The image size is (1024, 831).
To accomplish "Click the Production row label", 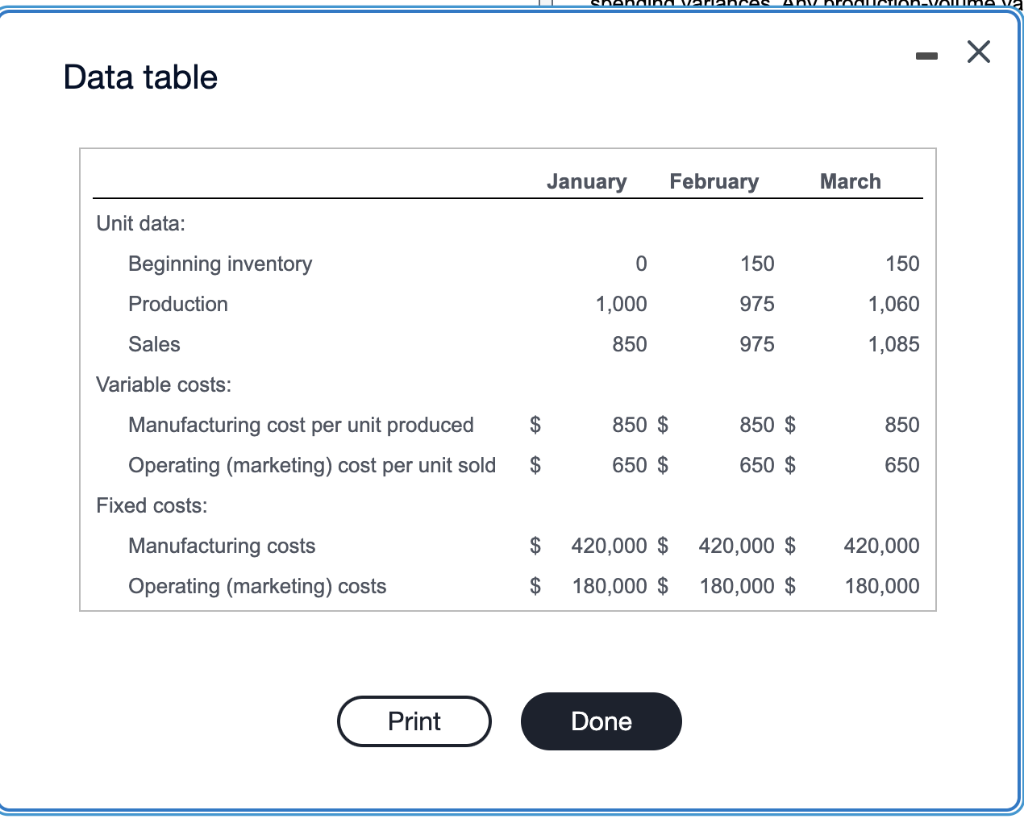I will (x=178, y=304).
